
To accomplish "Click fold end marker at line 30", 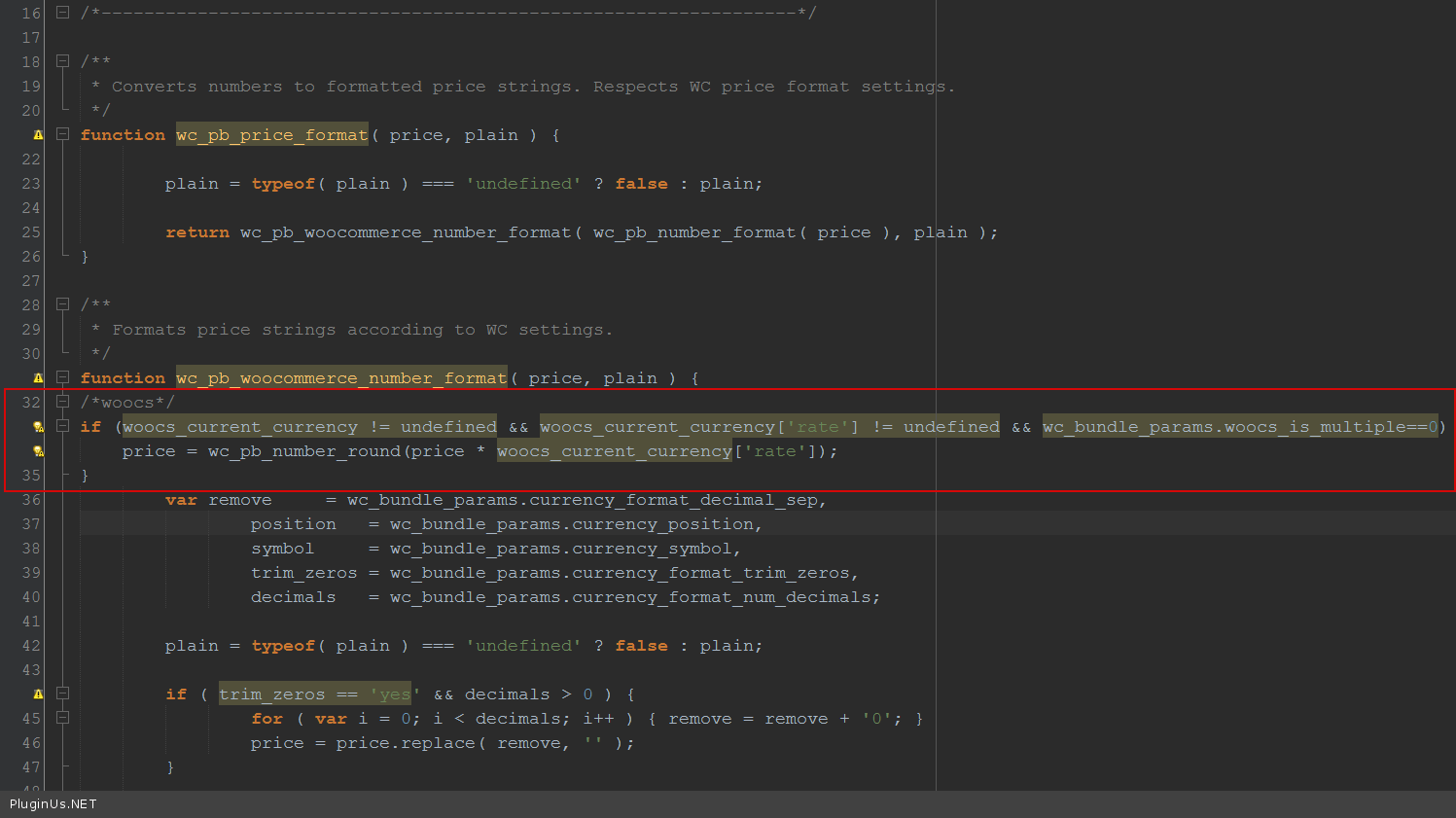I will coord(64,352).
